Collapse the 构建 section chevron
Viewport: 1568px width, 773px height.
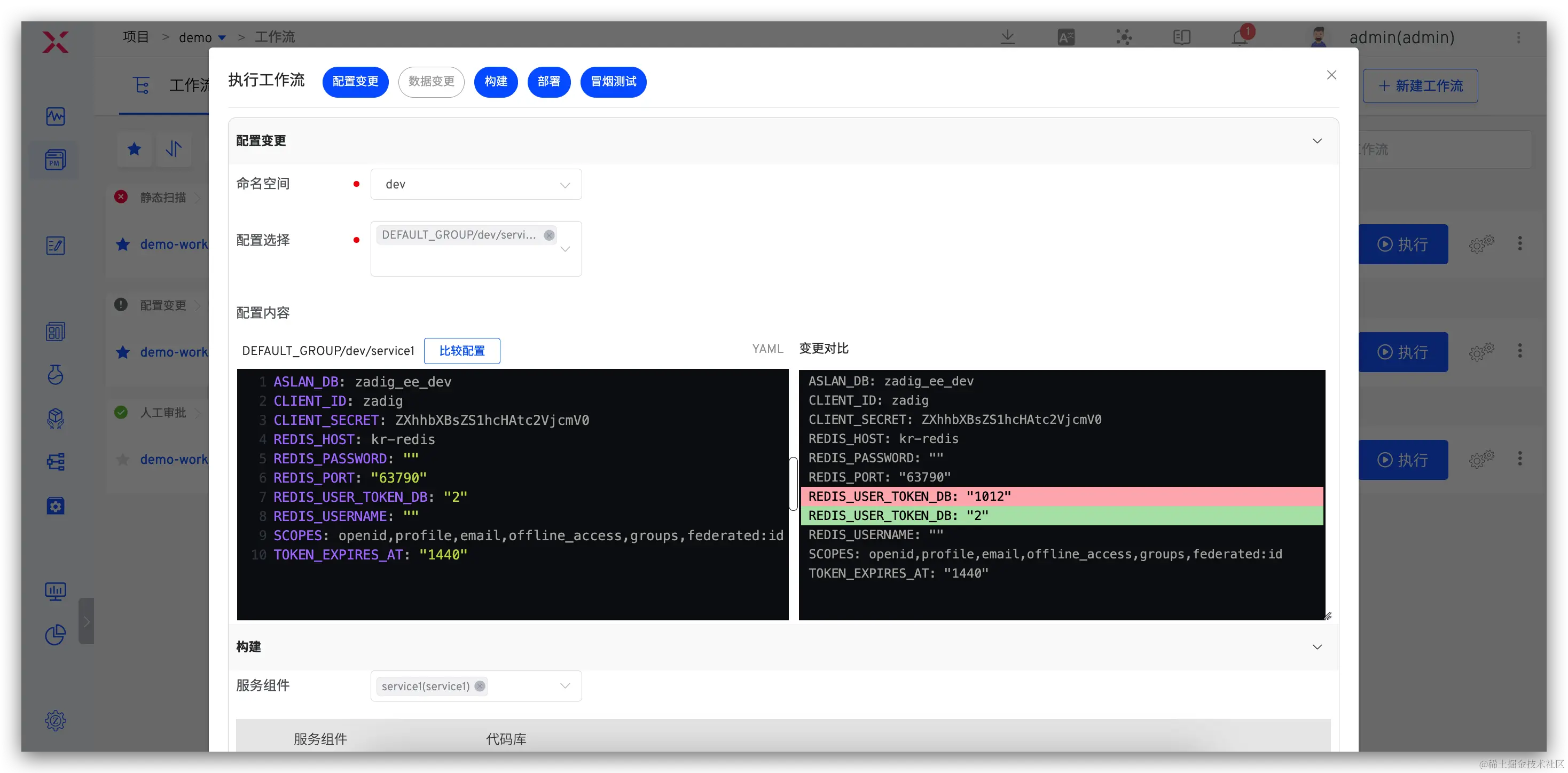[x=1316, y=647]
